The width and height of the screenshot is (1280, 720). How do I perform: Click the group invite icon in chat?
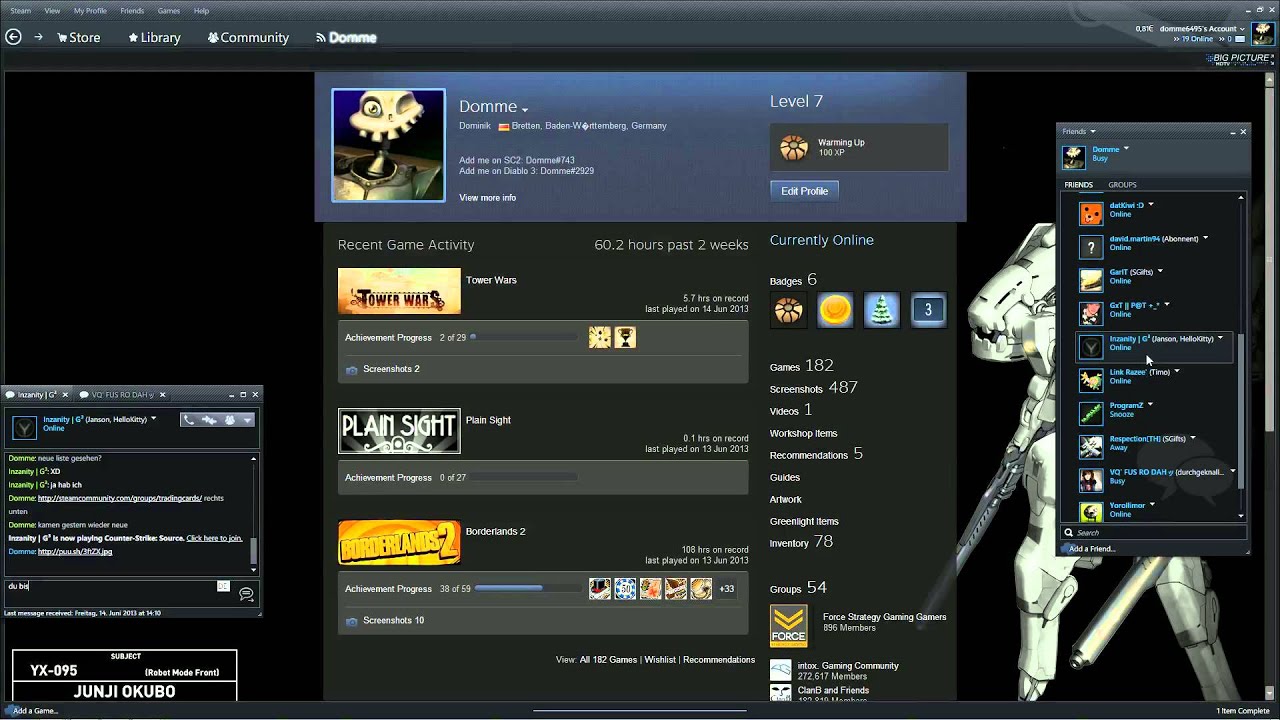coord(230,420)
